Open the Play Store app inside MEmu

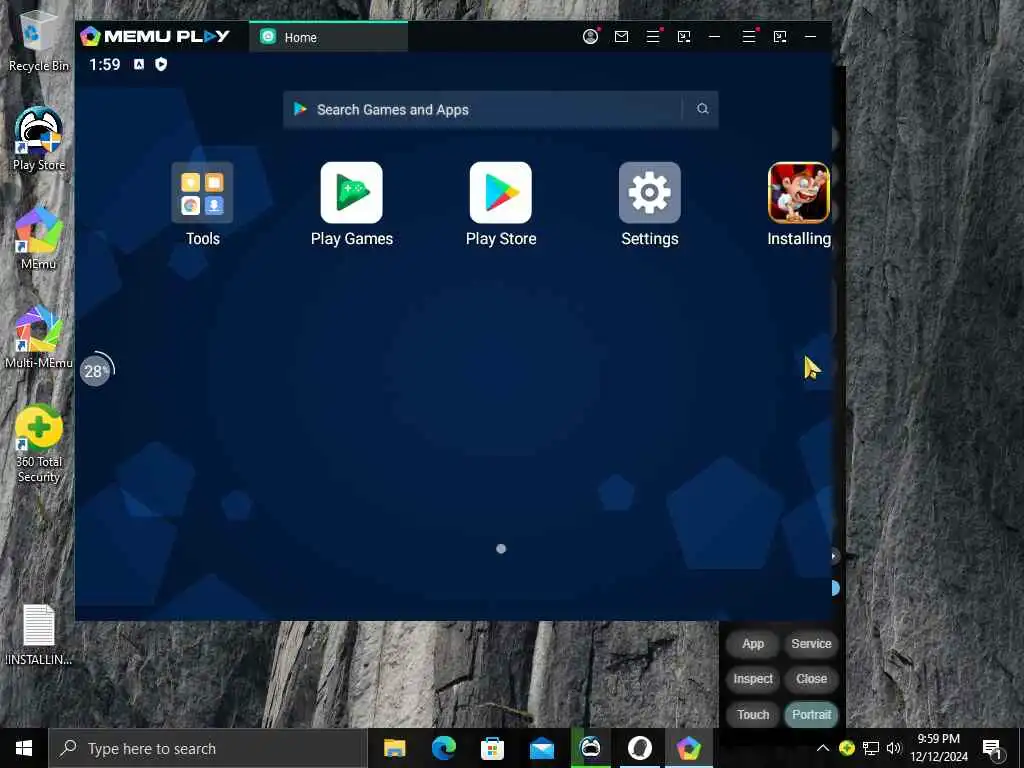click(501, 193)
